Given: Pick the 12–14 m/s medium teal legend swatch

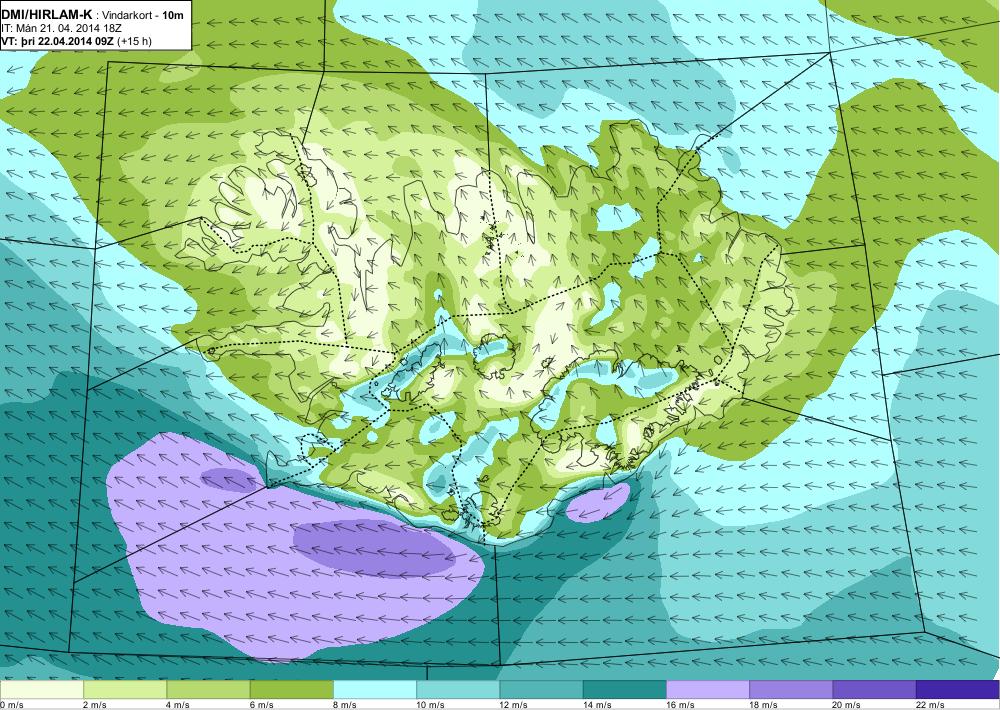Looking at the screenshot, I should [x=541, y=690].
